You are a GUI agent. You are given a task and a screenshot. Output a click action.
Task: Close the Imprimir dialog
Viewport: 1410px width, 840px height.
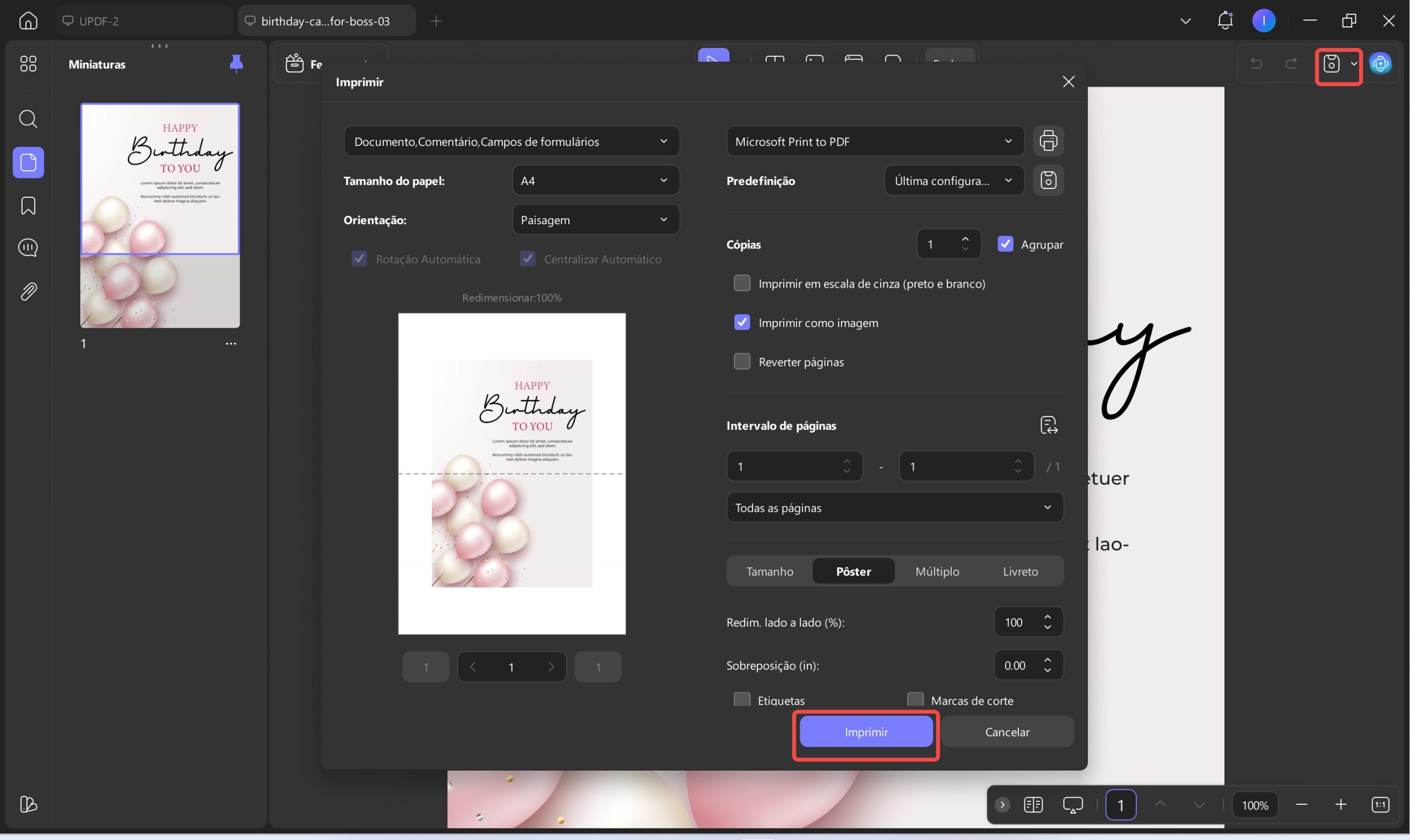pyautogui.click(x=1069, y=82)
